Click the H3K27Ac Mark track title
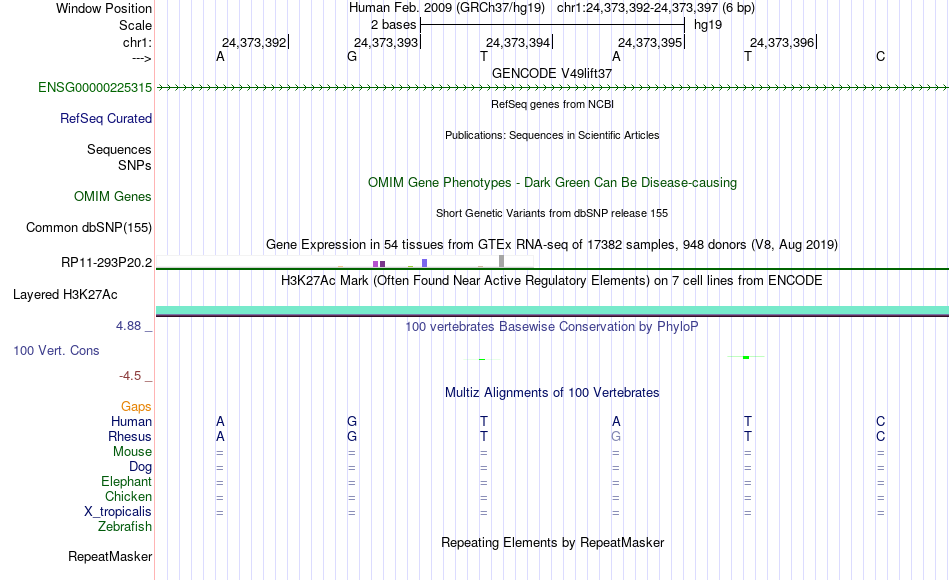Image resolution: width=950 pixels, height=580 pixels. (x=552, y=281)
